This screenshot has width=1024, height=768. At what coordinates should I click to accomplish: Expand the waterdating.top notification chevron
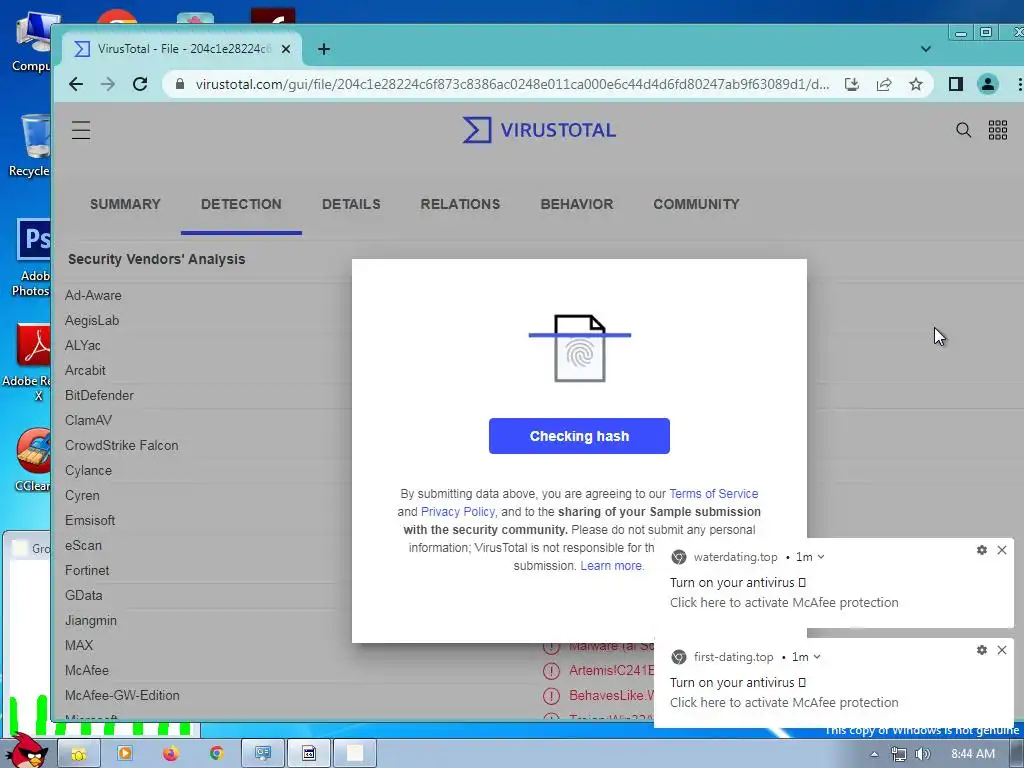pos(821,557)
